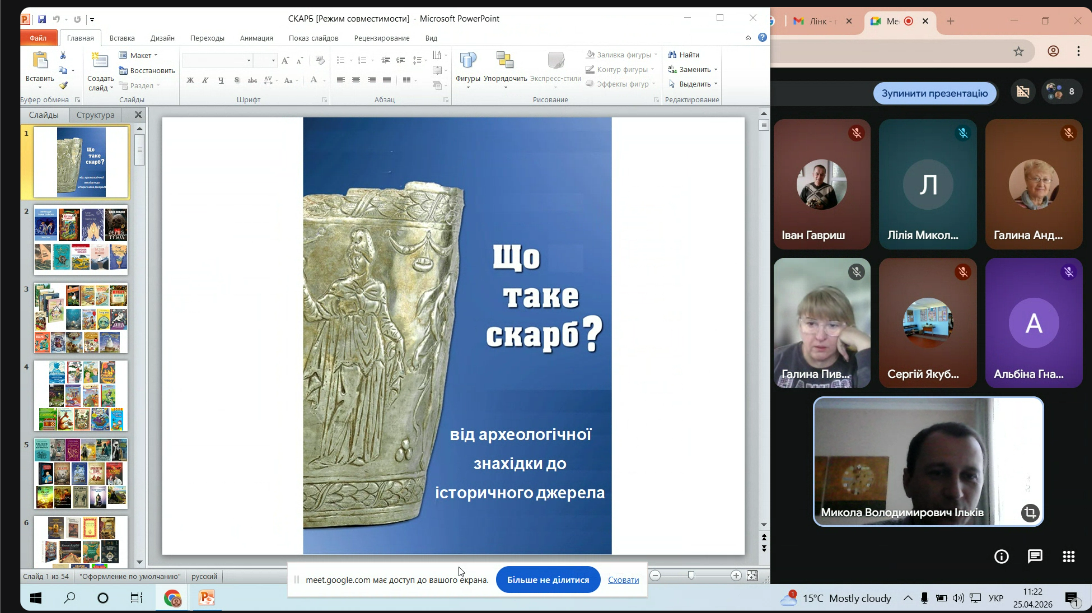Fit slide to current window icon

pyautogui.click(x=752, y=575)
